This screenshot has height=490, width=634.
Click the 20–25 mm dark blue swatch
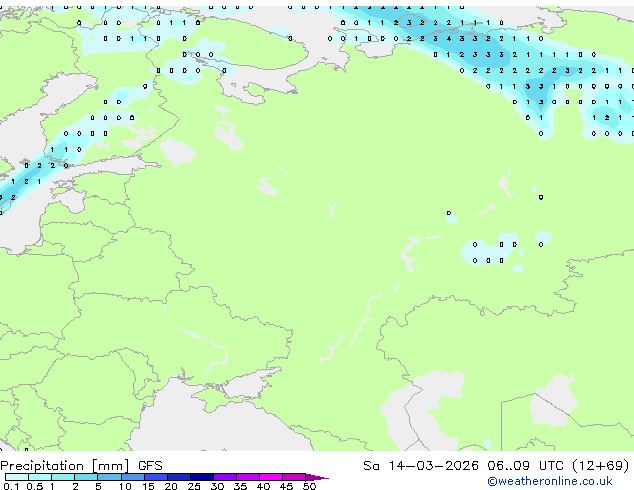(178, 477)
